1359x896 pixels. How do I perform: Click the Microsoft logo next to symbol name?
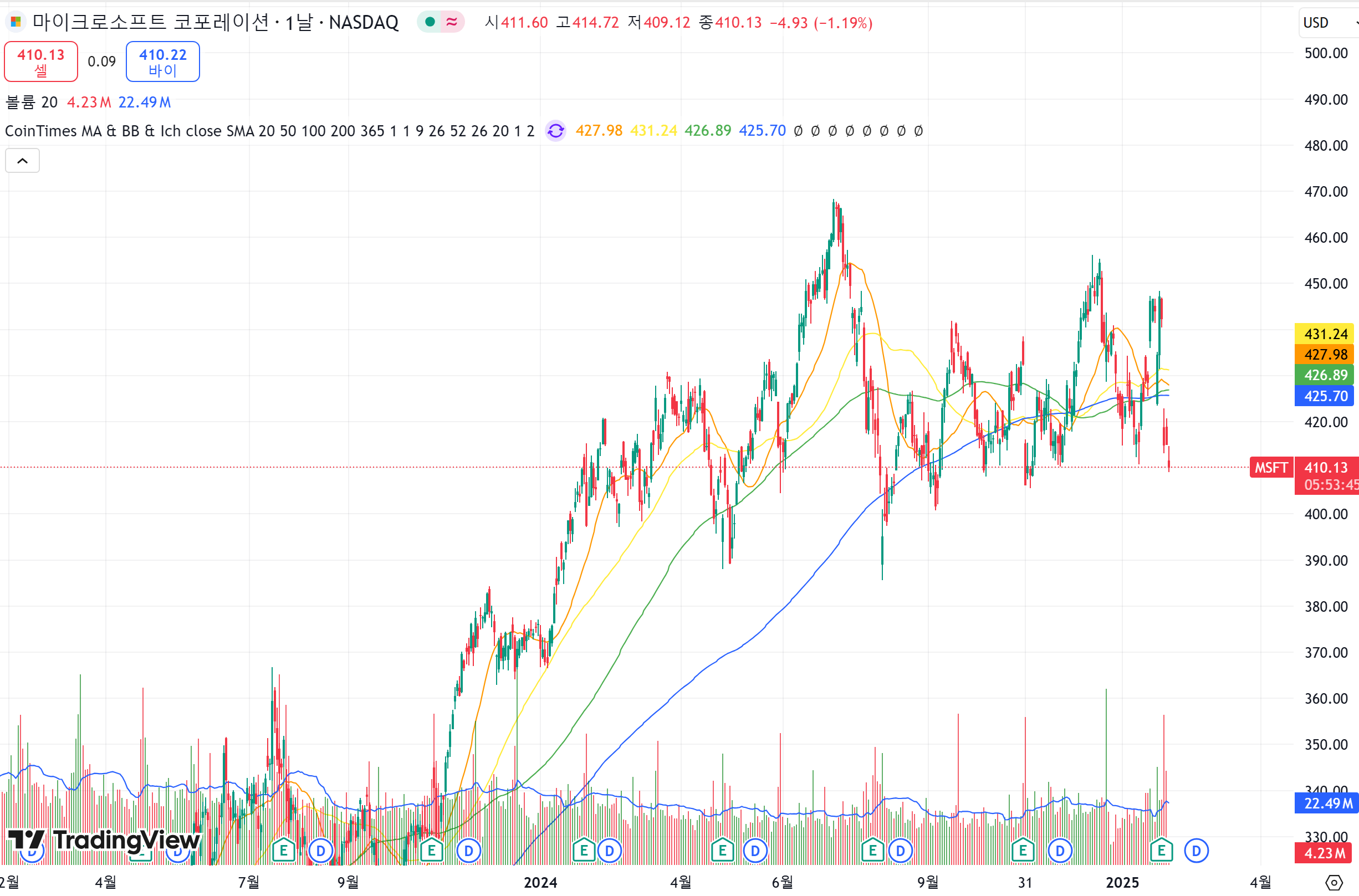point(16,22)
